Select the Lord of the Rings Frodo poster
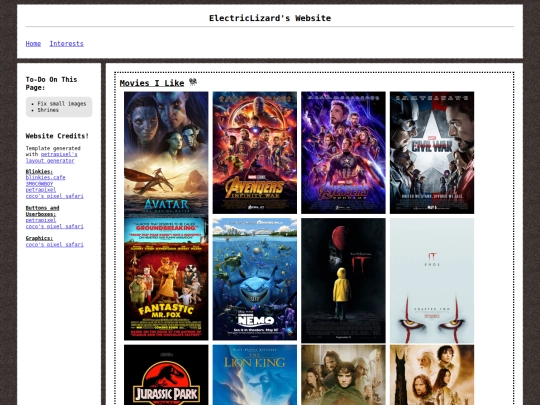Screen dimensions: 540x405 coord(343,375)
